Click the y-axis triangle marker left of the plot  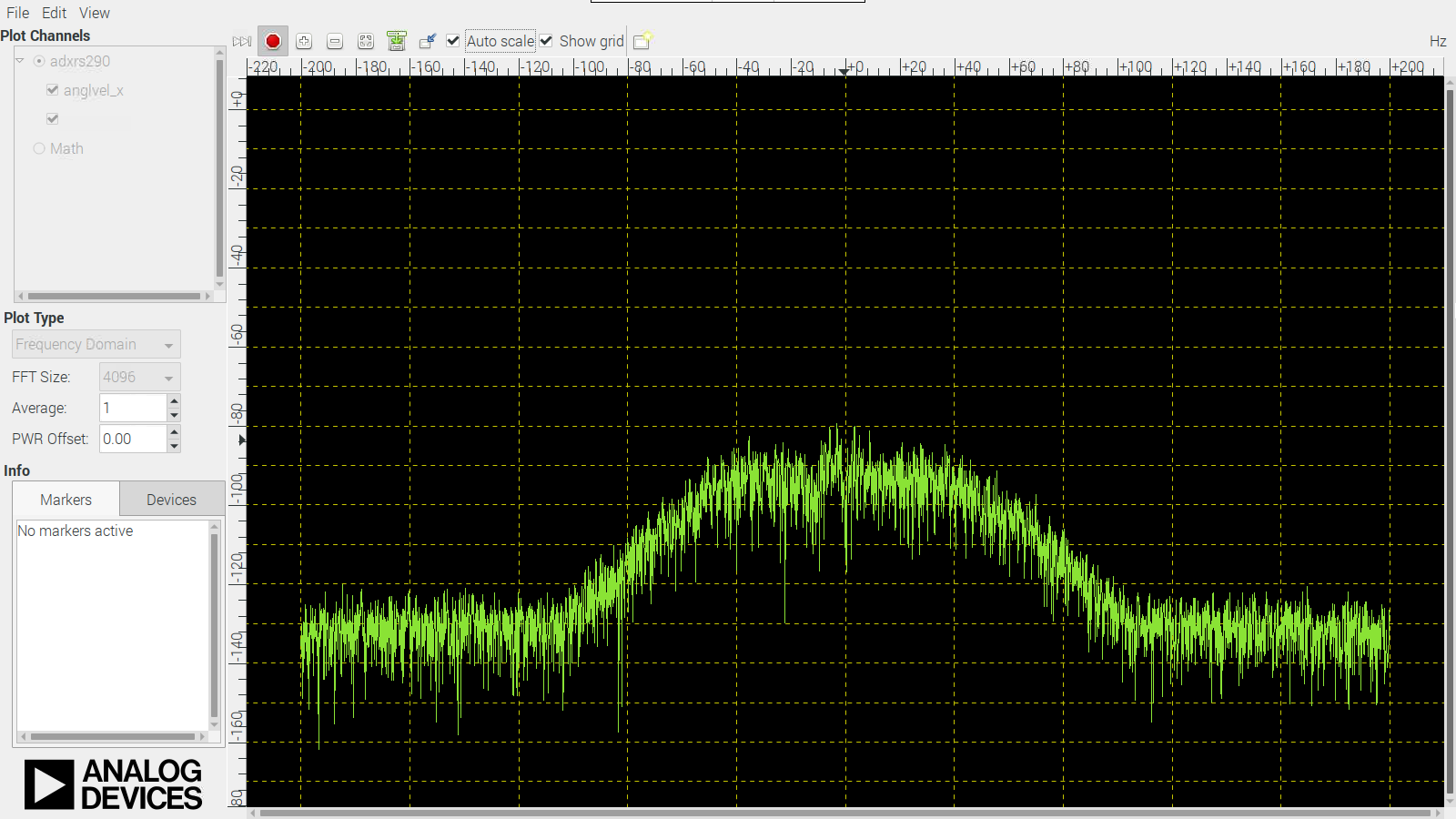coord(242,440)
